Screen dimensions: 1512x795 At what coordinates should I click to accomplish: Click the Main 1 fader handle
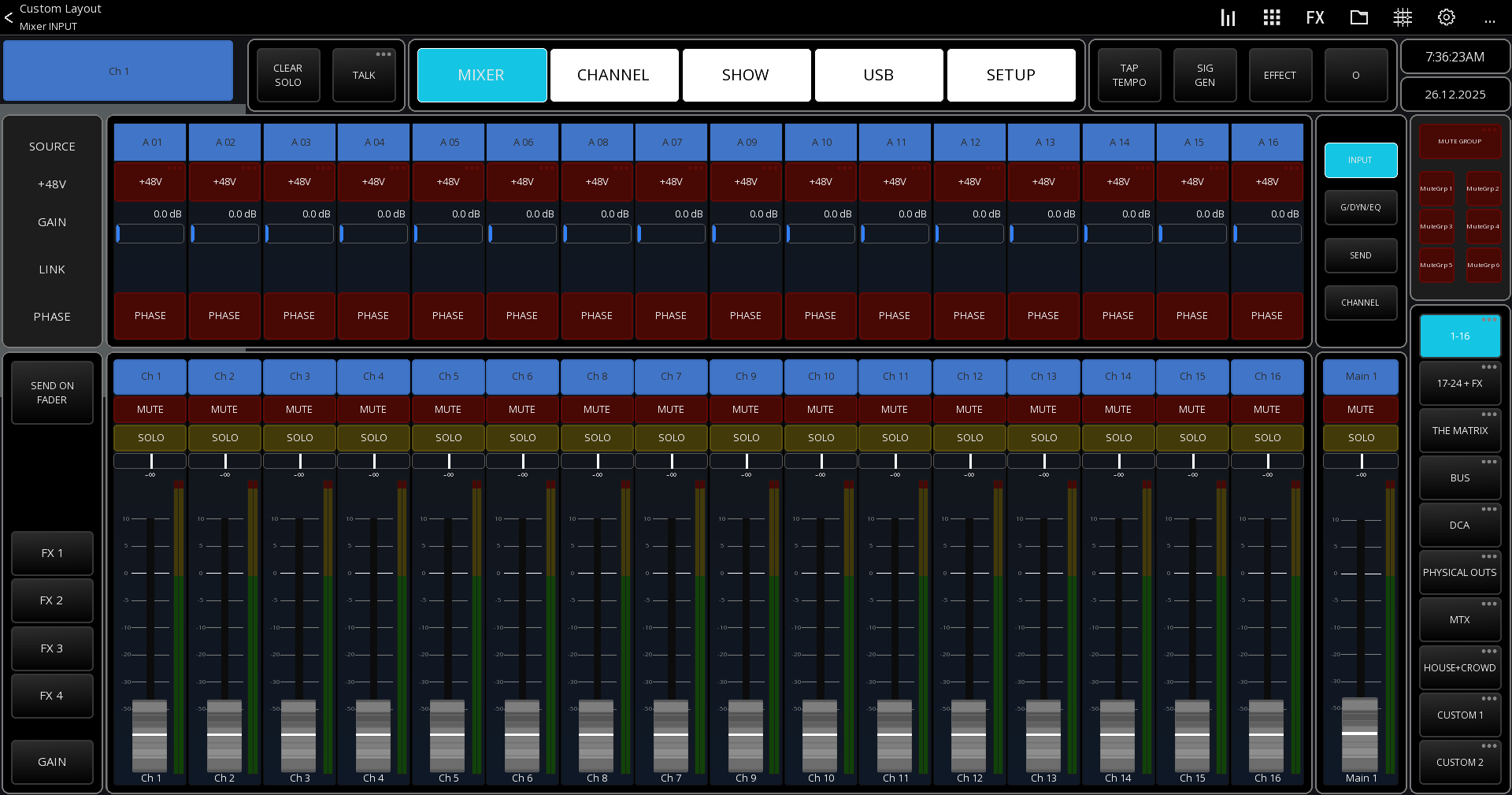pos(1360,734)
